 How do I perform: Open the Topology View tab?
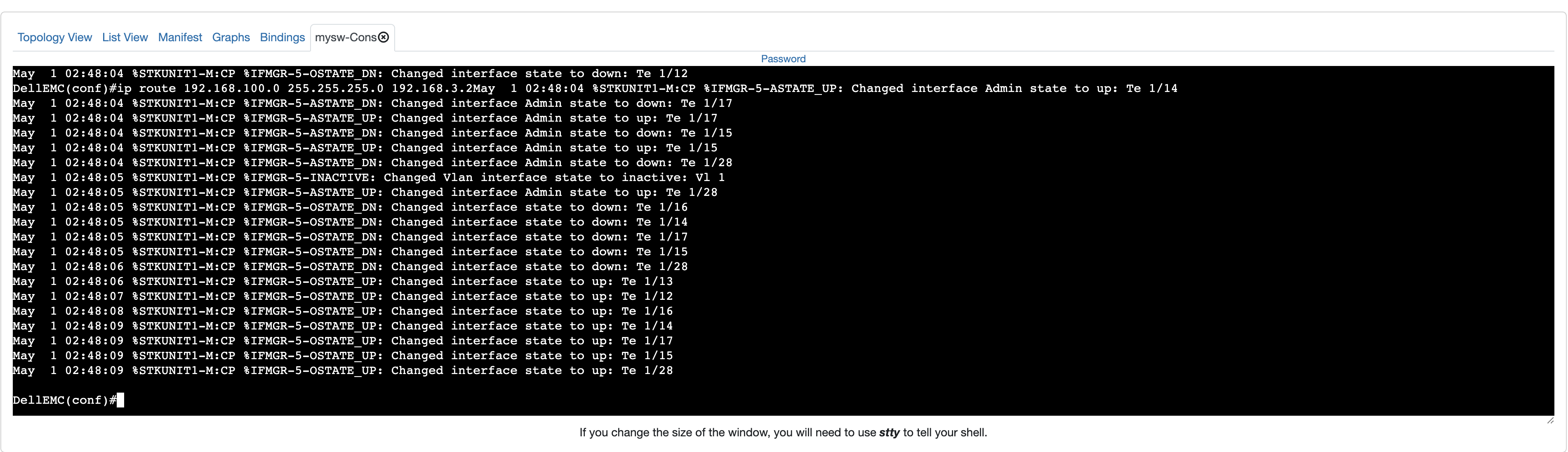pyautogui.click(x=55, y=38)
